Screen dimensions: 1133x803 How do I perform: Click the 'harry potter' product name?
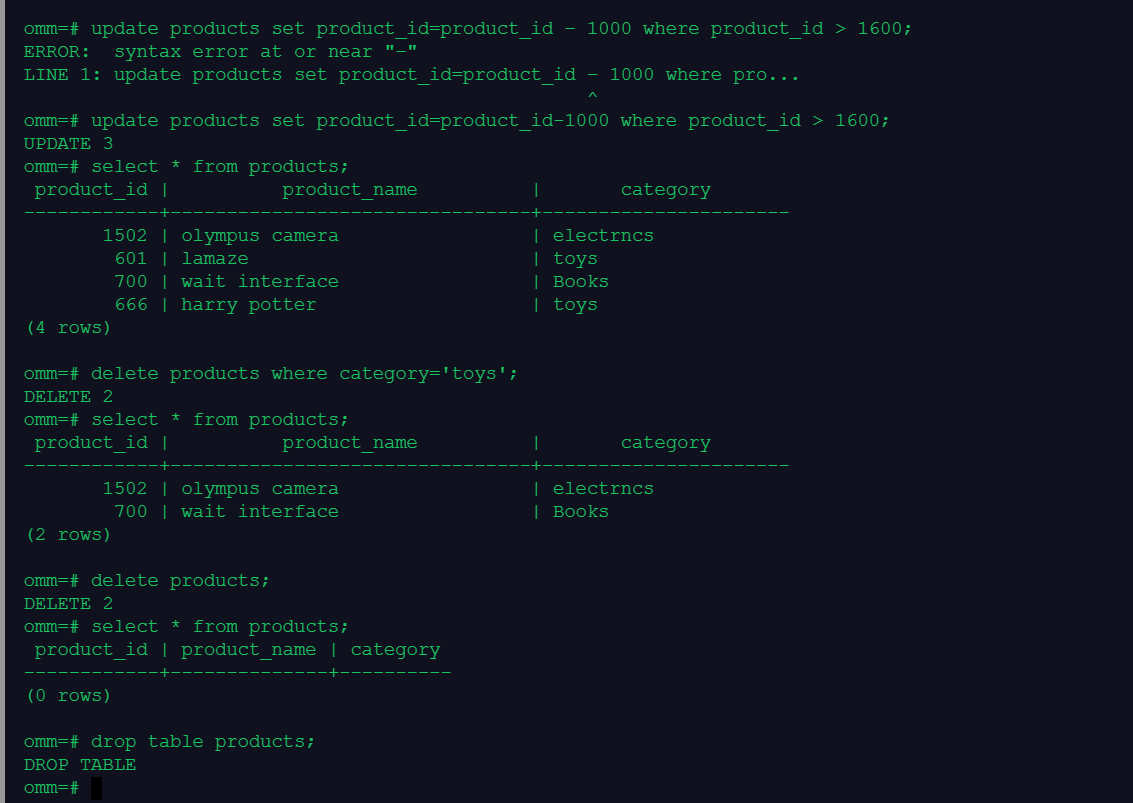coord(248,305)
